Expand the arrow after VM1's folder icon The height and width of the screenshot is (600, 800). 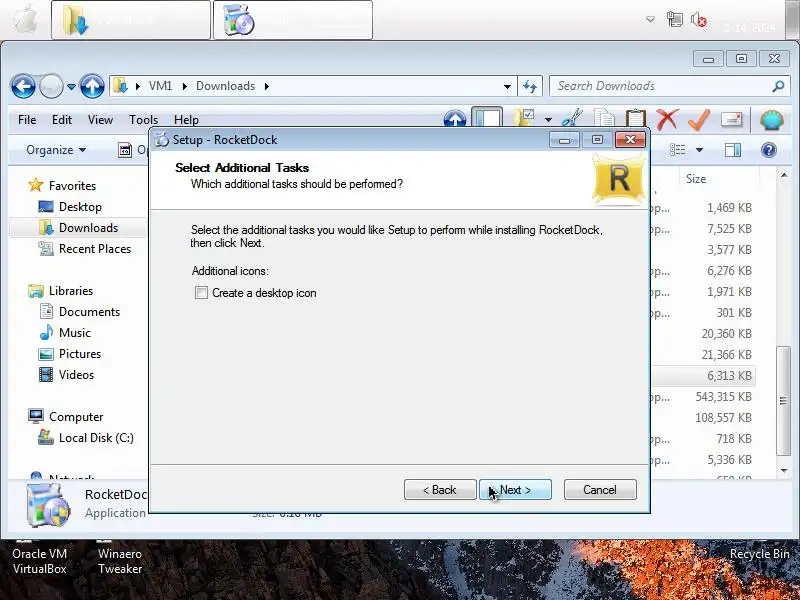pyautogui.click(x=138, y=86)
